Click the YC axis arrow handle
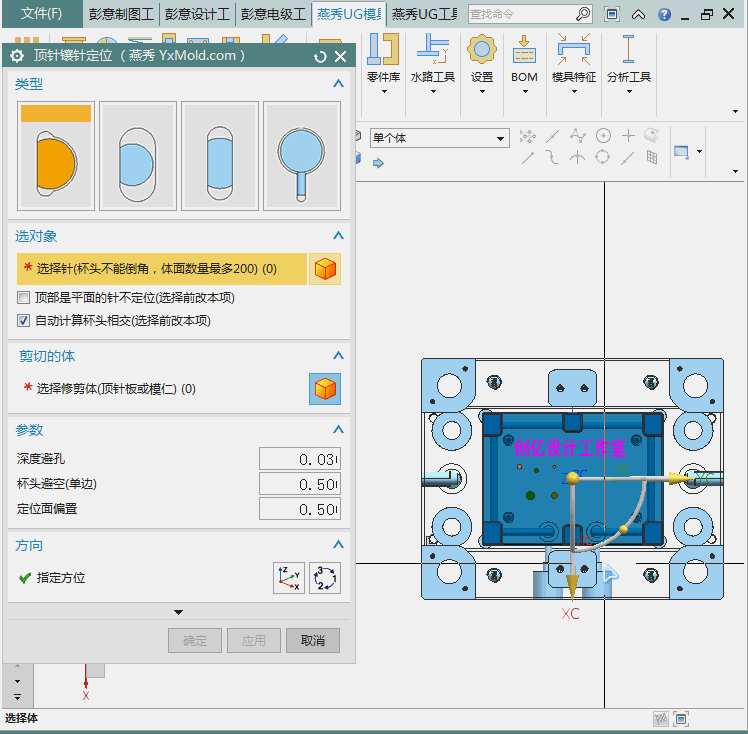This screenshot has width=748, height=734. click(x=680, y=478)
